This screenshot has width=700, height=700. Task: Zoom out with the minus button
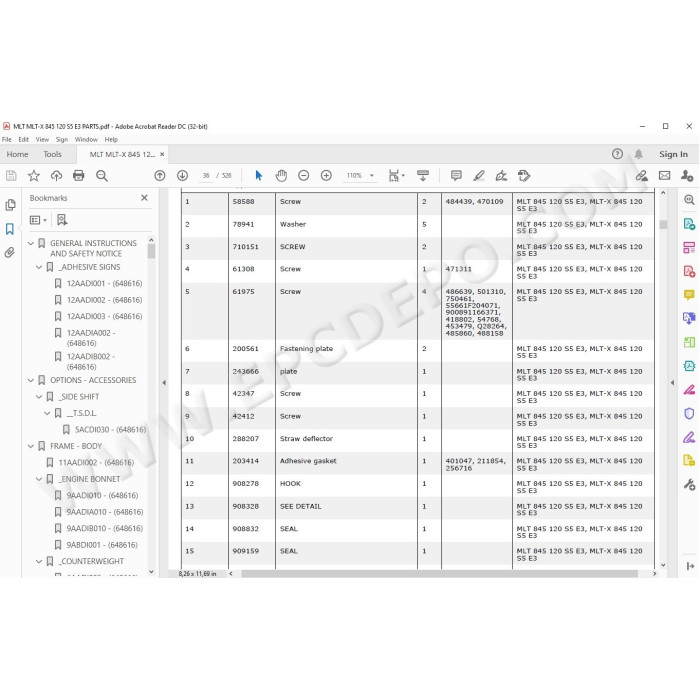[x=304, y=176]
